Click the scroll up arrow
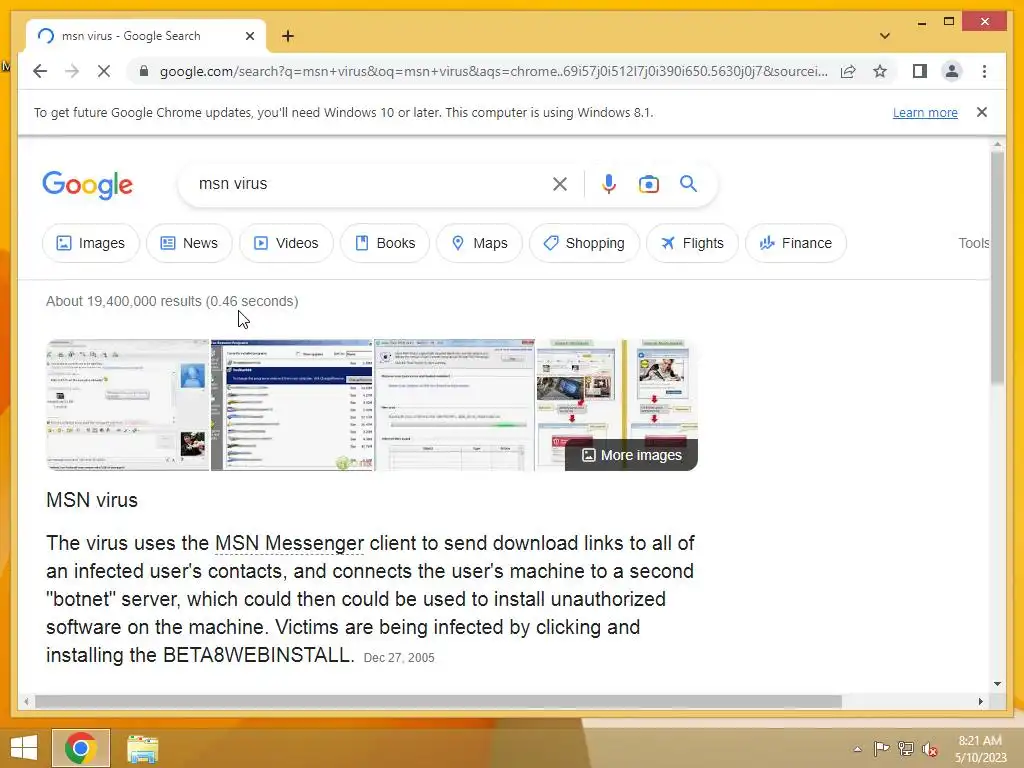 click(x=997, y=144)
